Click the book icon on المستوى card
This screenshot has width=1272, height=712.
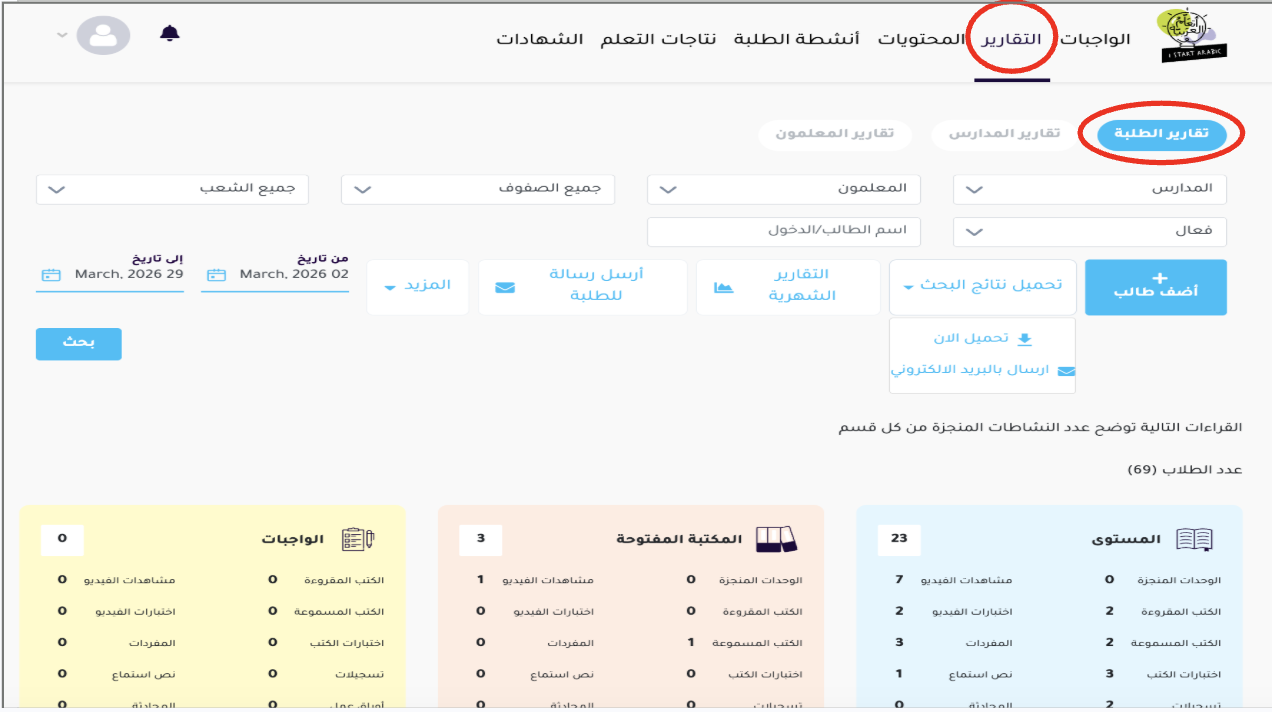(1194, 539)
